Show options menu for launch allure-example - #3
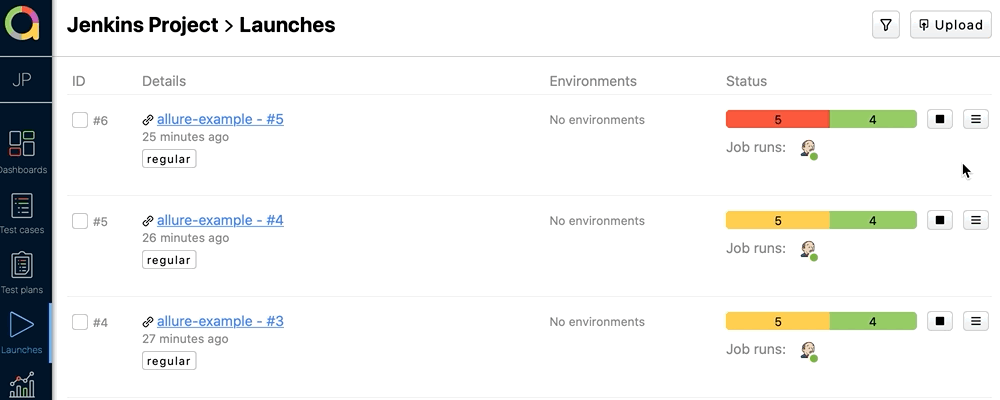Image resolution: width=1000 pixels, height=400 pixels. pos(975,321)
